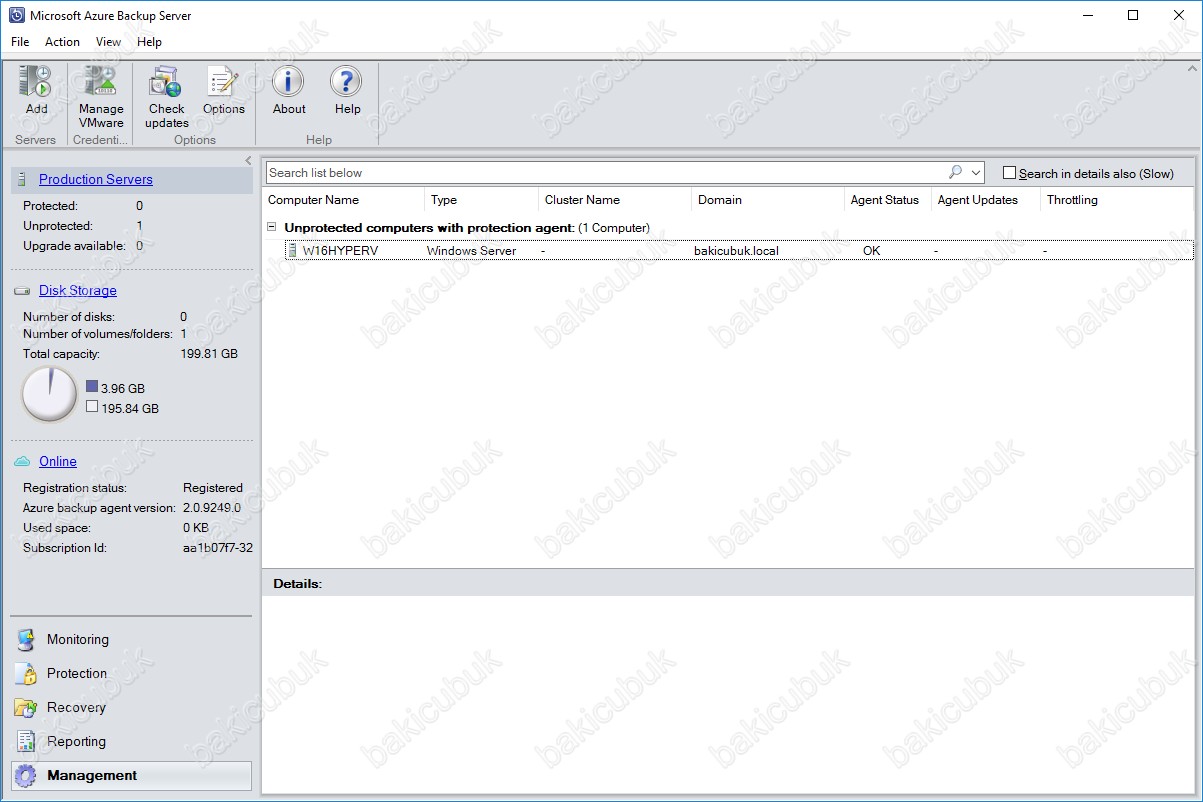
Task: Select the Management workspace
Action: point(131,776)
